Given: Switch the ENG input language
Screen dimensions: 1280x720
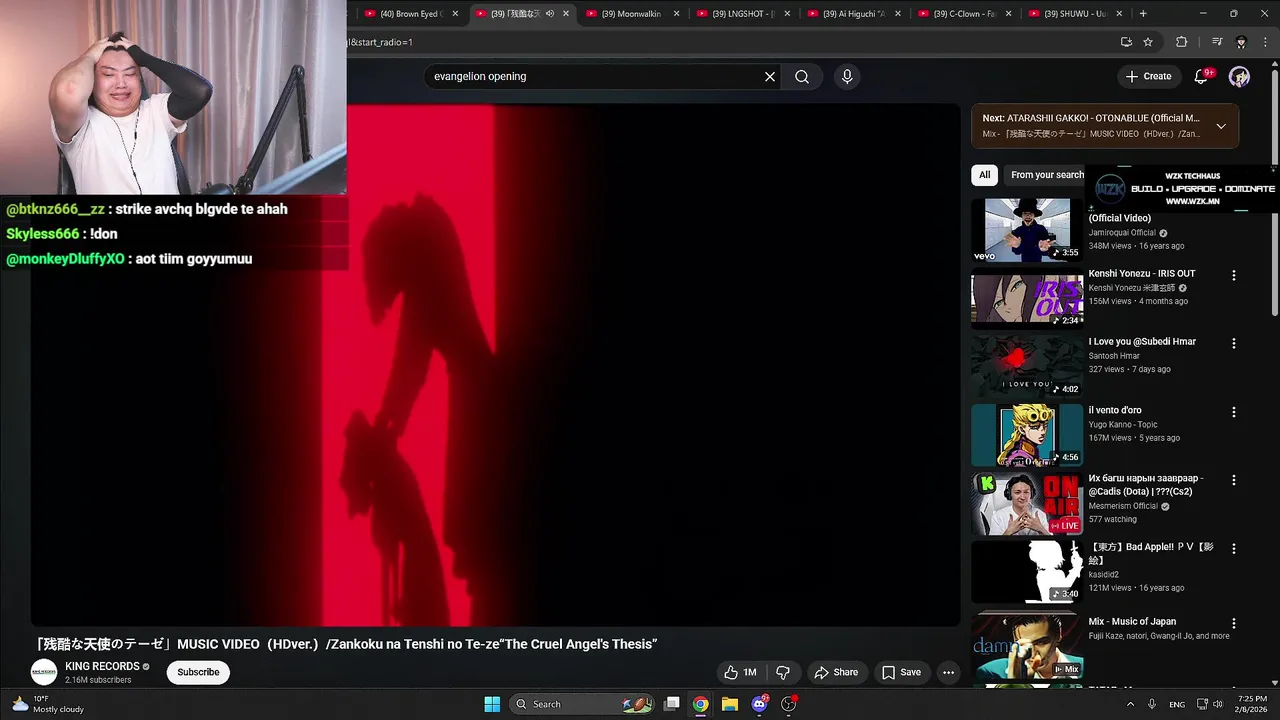Looking at the screenshot, I should (x=1177, y=704).
